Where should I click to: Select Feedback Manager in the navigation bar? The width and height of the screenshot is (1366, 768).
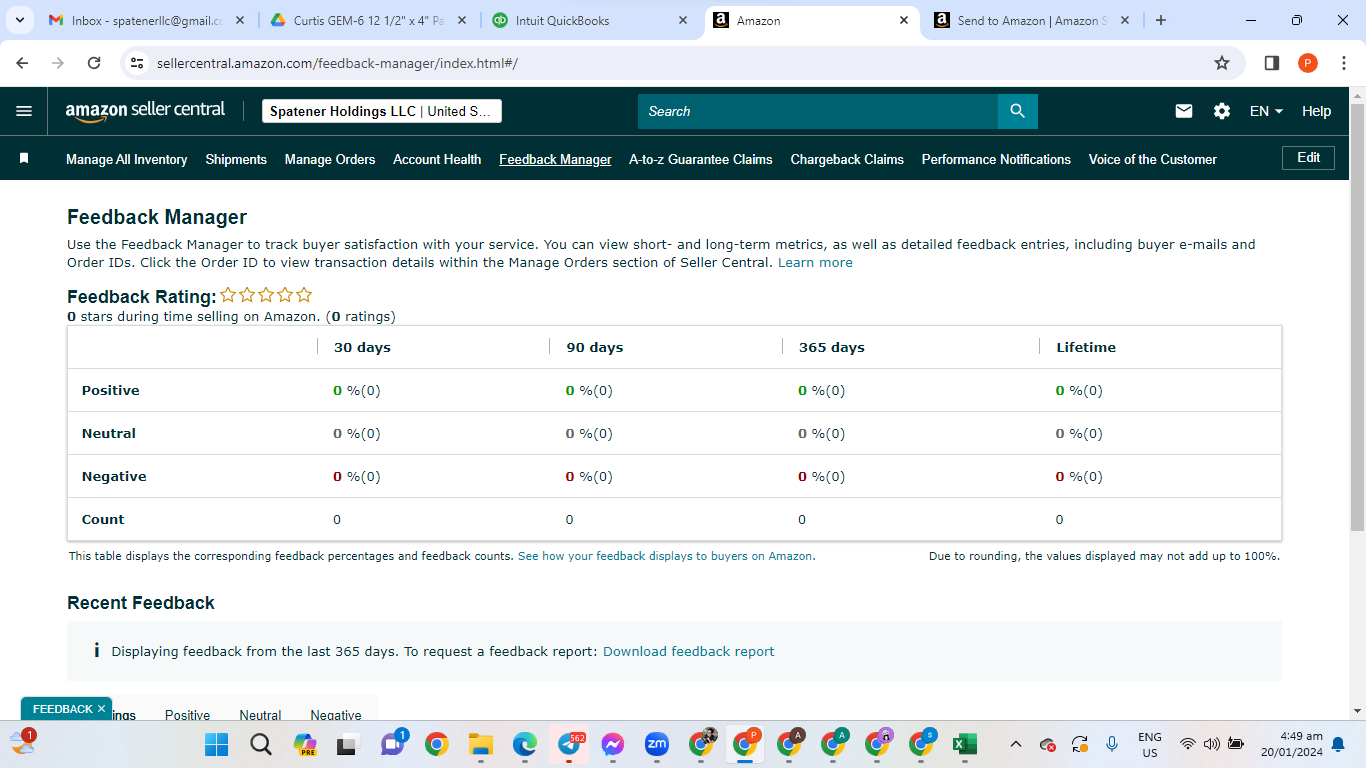point(555,159)
